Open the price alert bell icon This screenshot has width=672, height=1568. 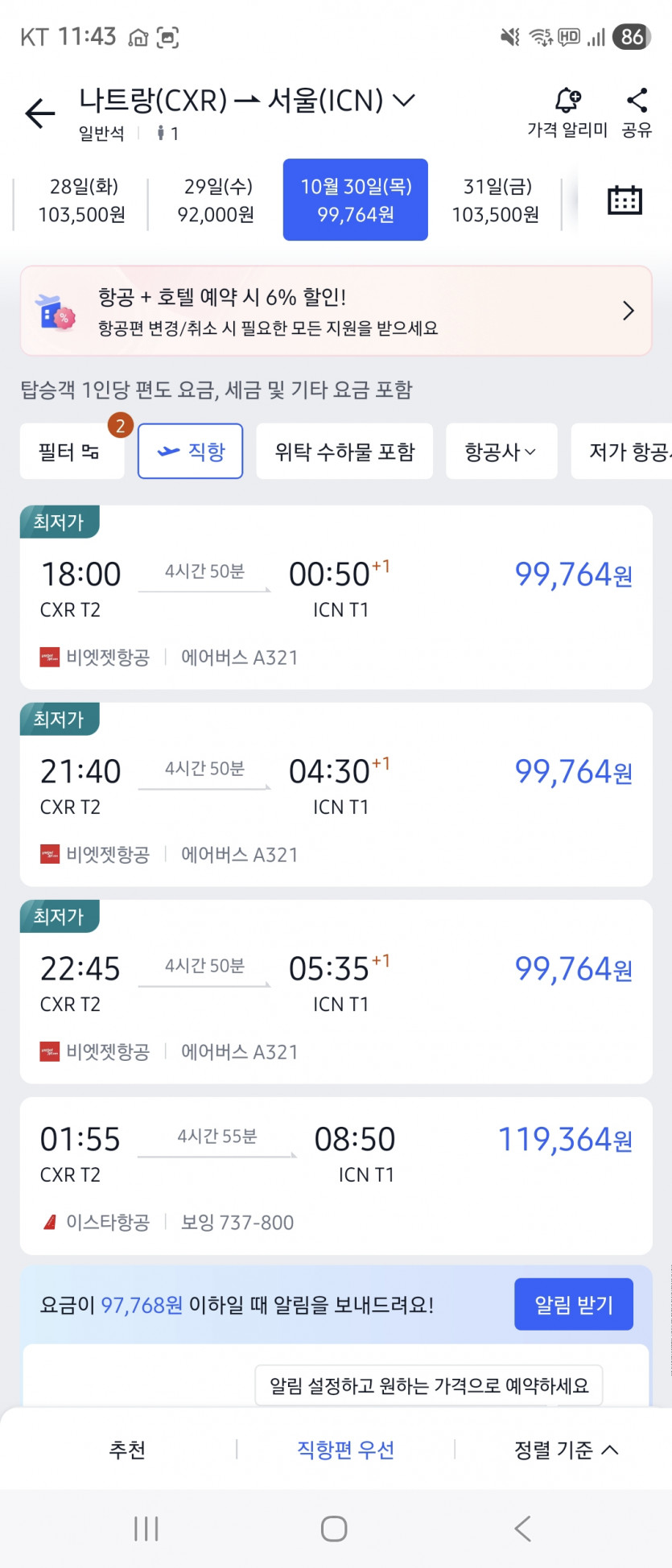pyautogui.click(x=567, y=101)
